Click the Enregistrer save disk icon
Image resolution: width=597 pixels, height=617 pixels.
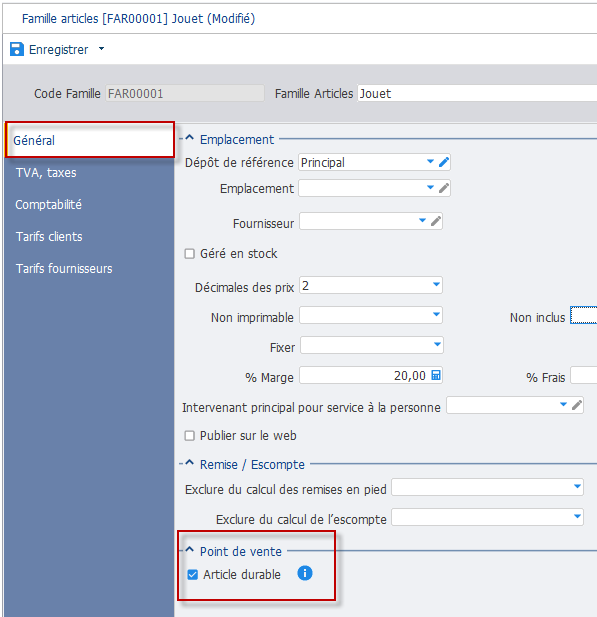click(x=17, y=49)
